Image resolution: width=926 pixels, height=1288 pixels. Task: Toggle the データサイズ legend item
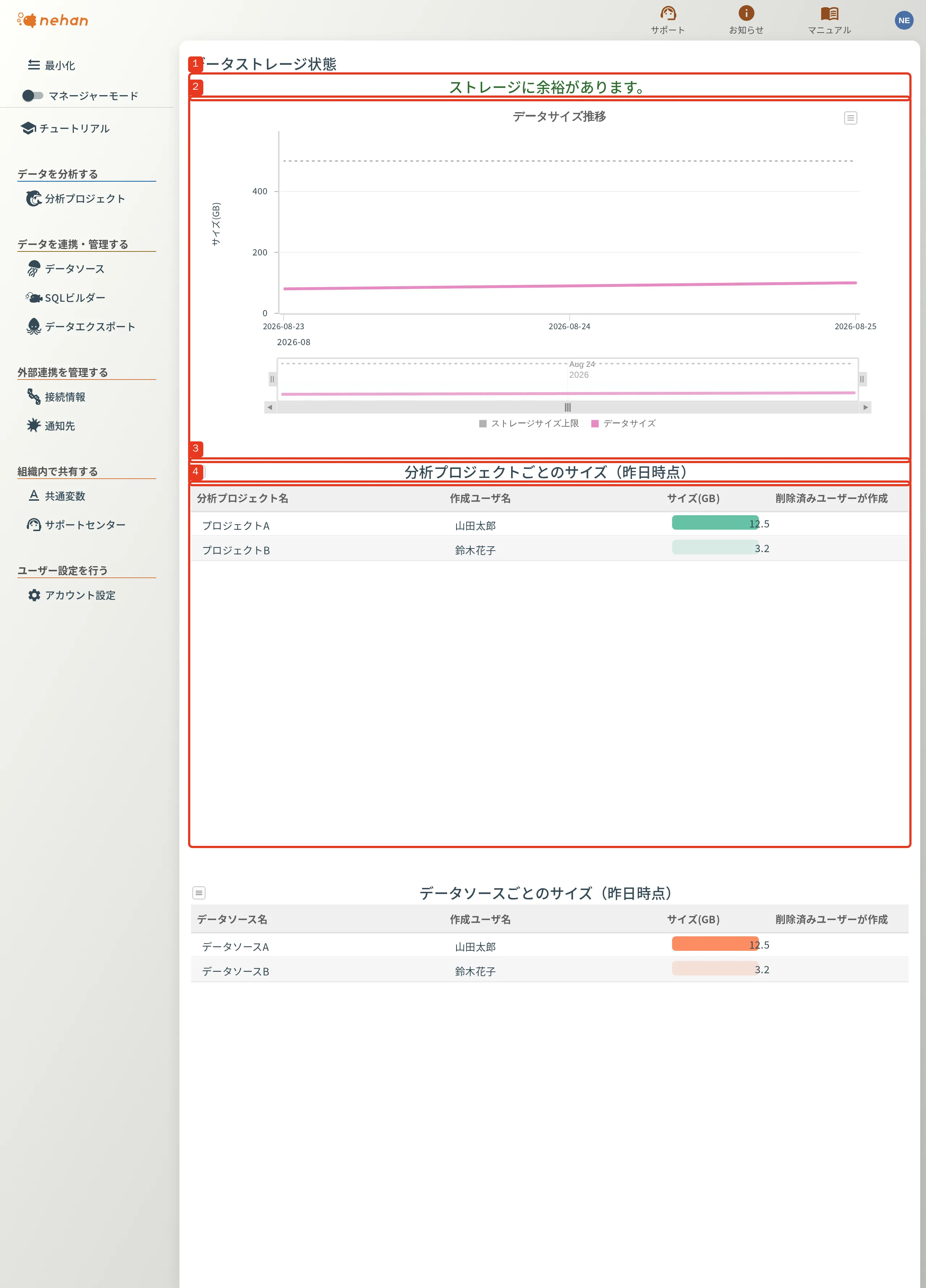[623, 424]
